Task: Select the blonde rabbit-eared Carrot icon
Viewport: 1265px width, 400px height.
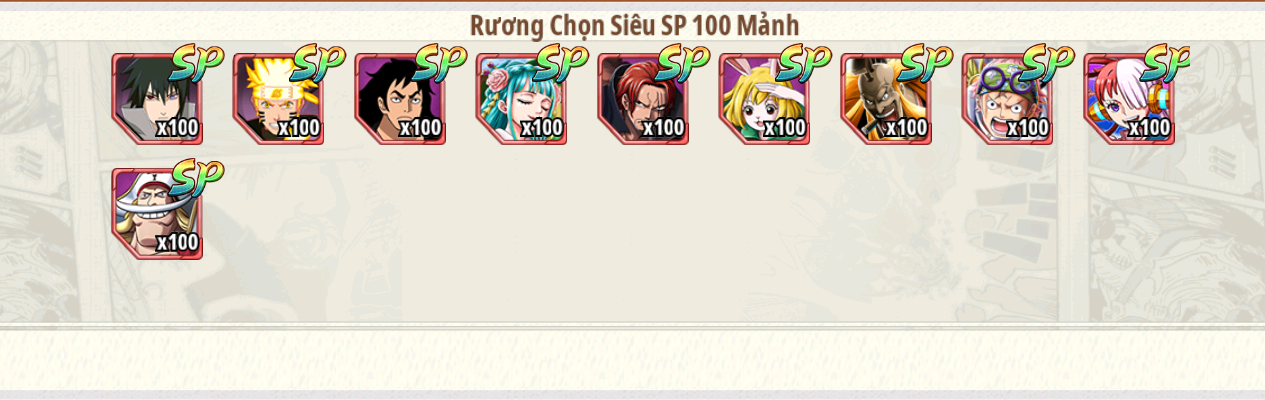Action: 765,99
